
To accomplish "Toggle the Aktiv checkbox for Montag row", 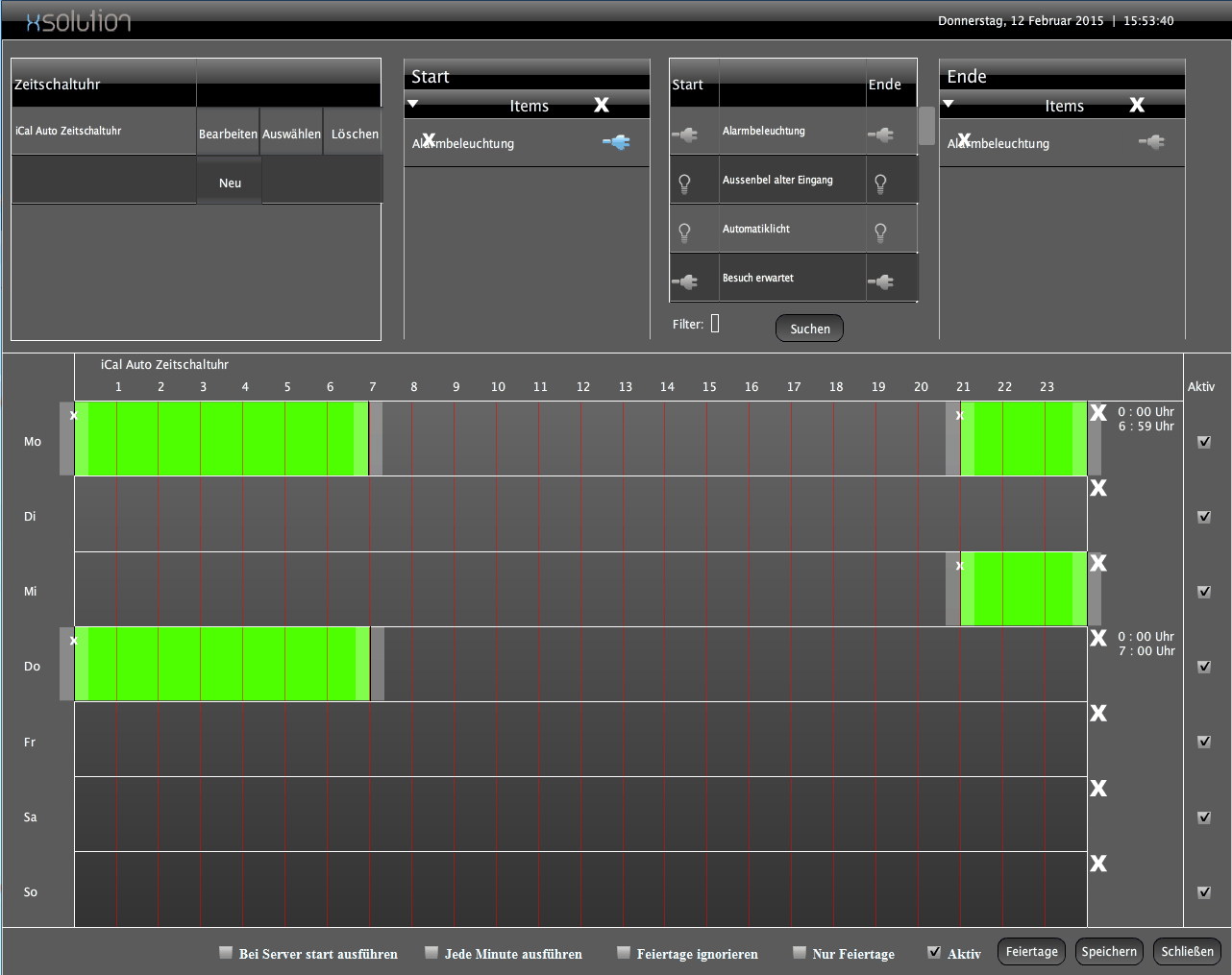I will click(1204, 442).
